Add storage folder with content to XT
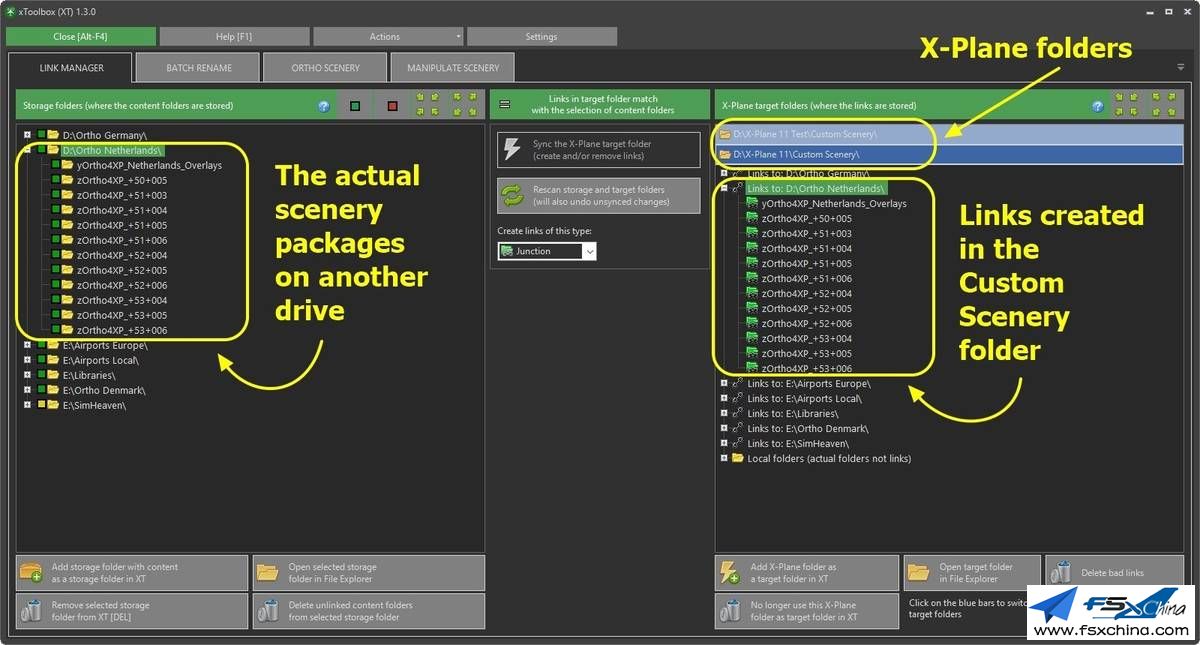This screenshot has width=1200, height=645. click(x=132, y=573)
